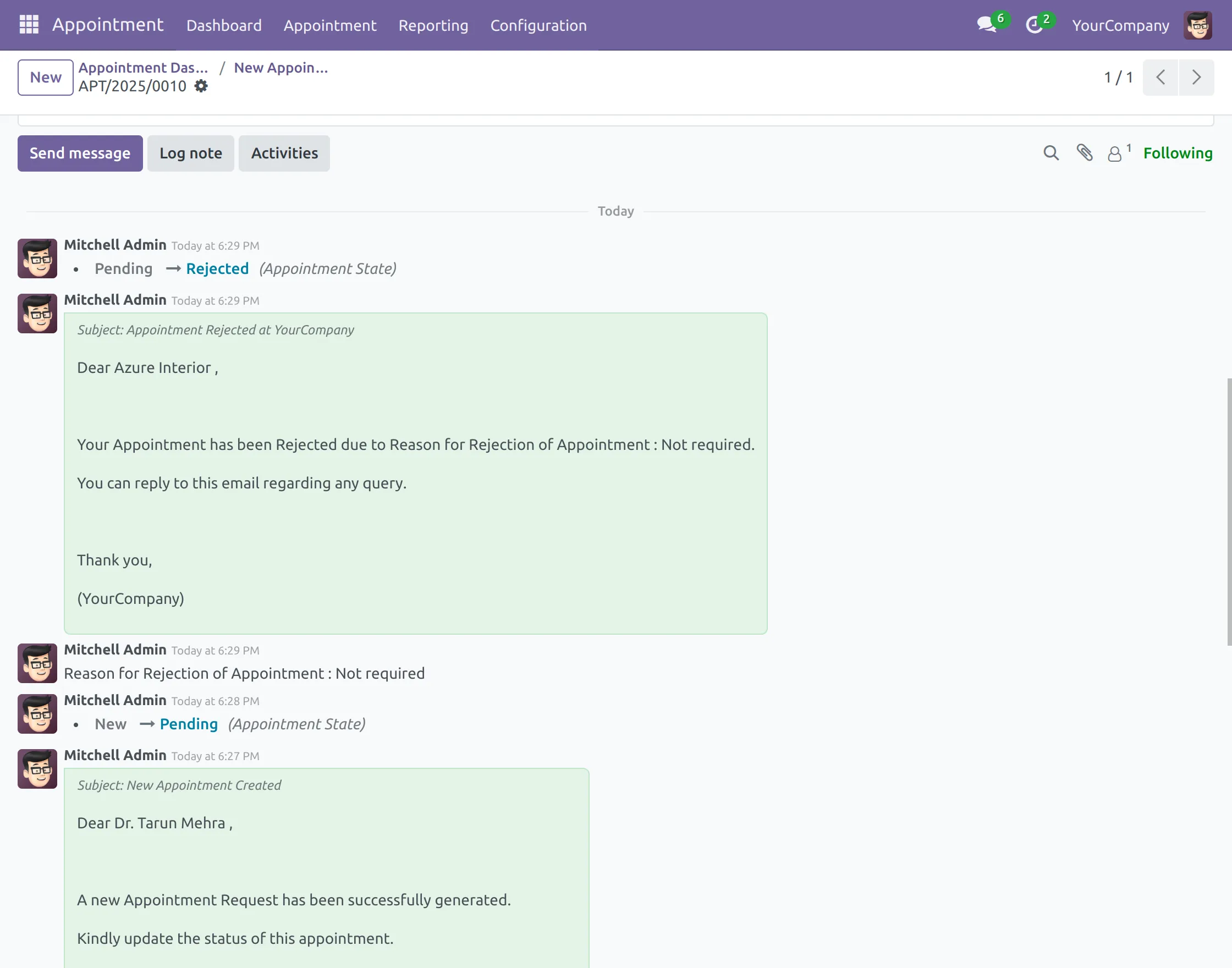
Task: Click the page vertical scrollbar
Action: coord(1229,510)
